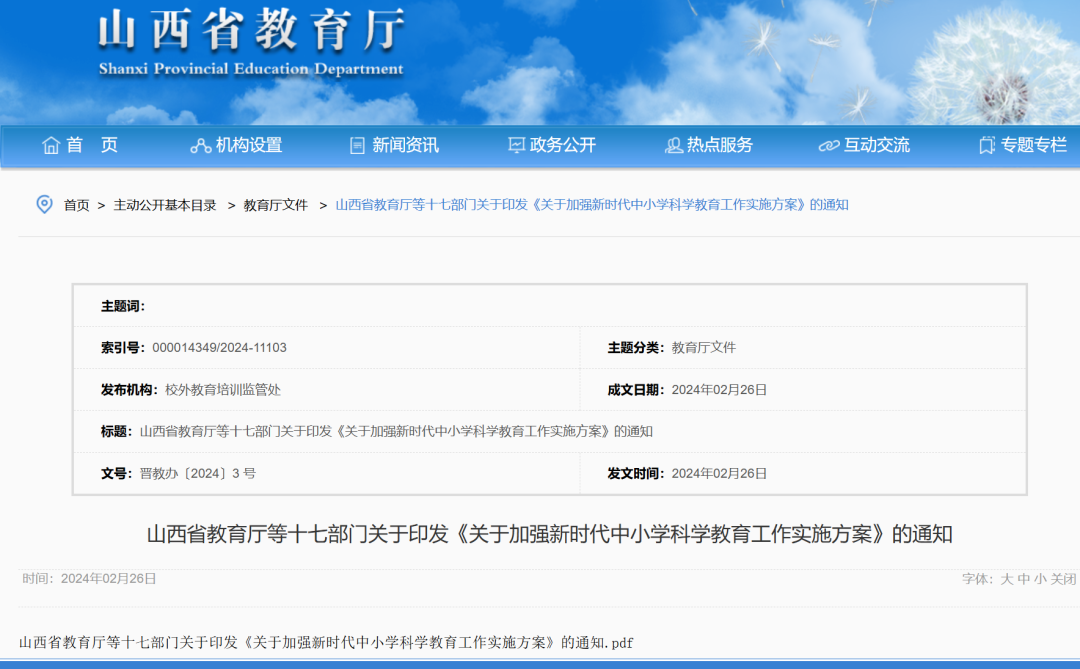Click 关闭 next to the font controls
This screenshot has height=669, width=1080.
[x=1061, y=579]
